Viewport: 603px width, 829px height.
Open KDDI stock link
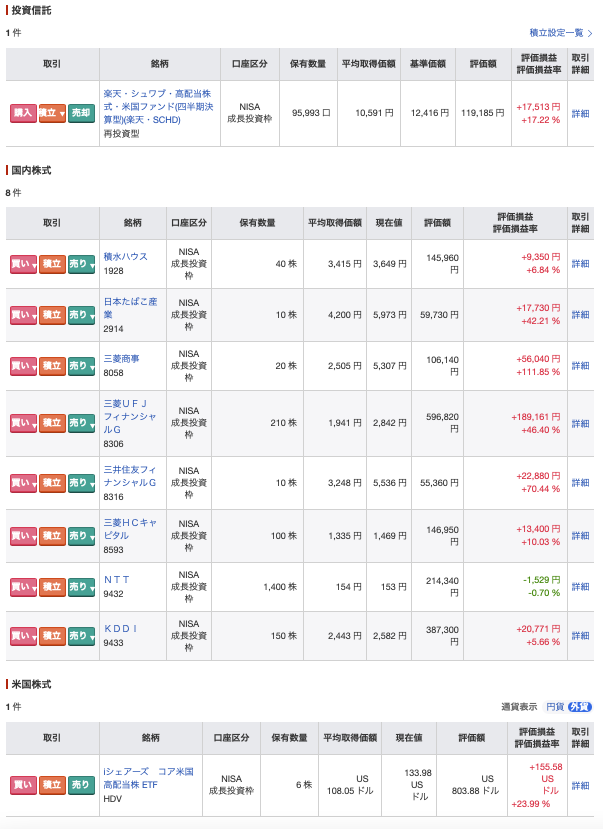pos(120,629)
